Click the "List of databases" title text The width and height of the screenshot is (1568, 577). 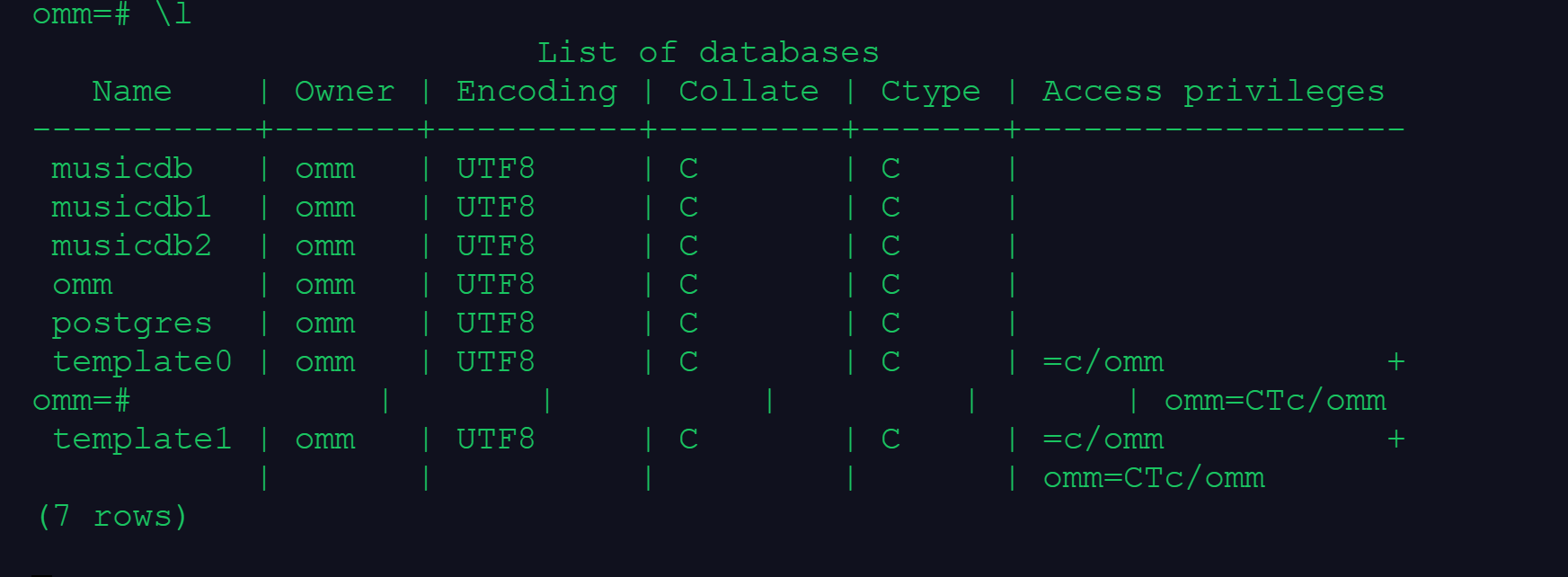click(x=707, y=53)
